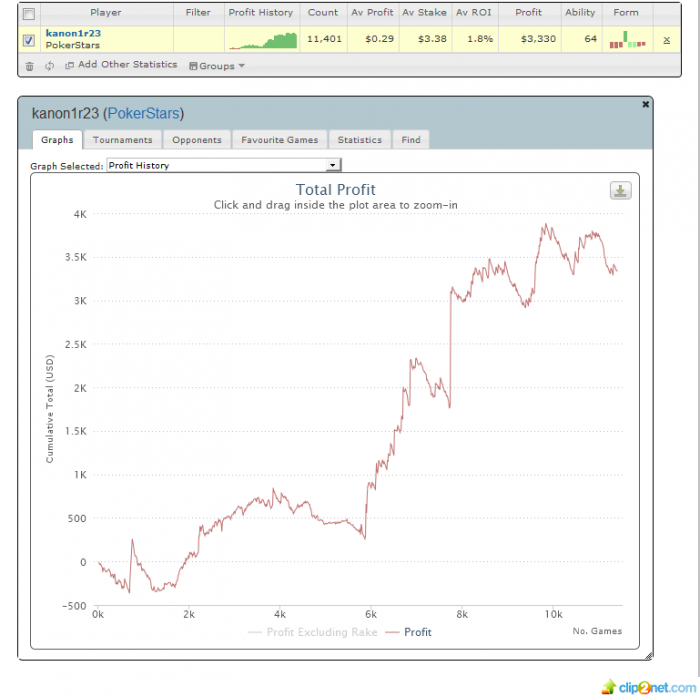Open the Groups dropdown

[x=217, y=66]
